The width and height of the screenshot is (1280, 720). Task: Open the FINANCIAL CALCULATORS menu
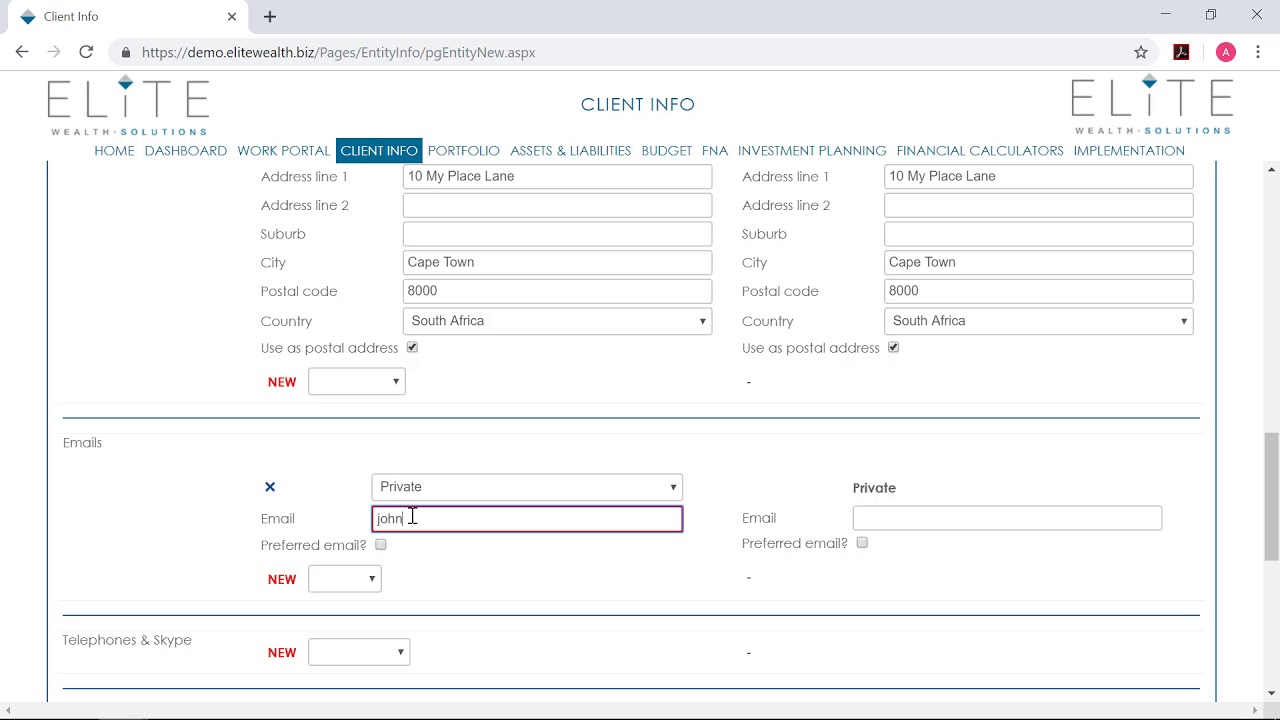point(979,151)
